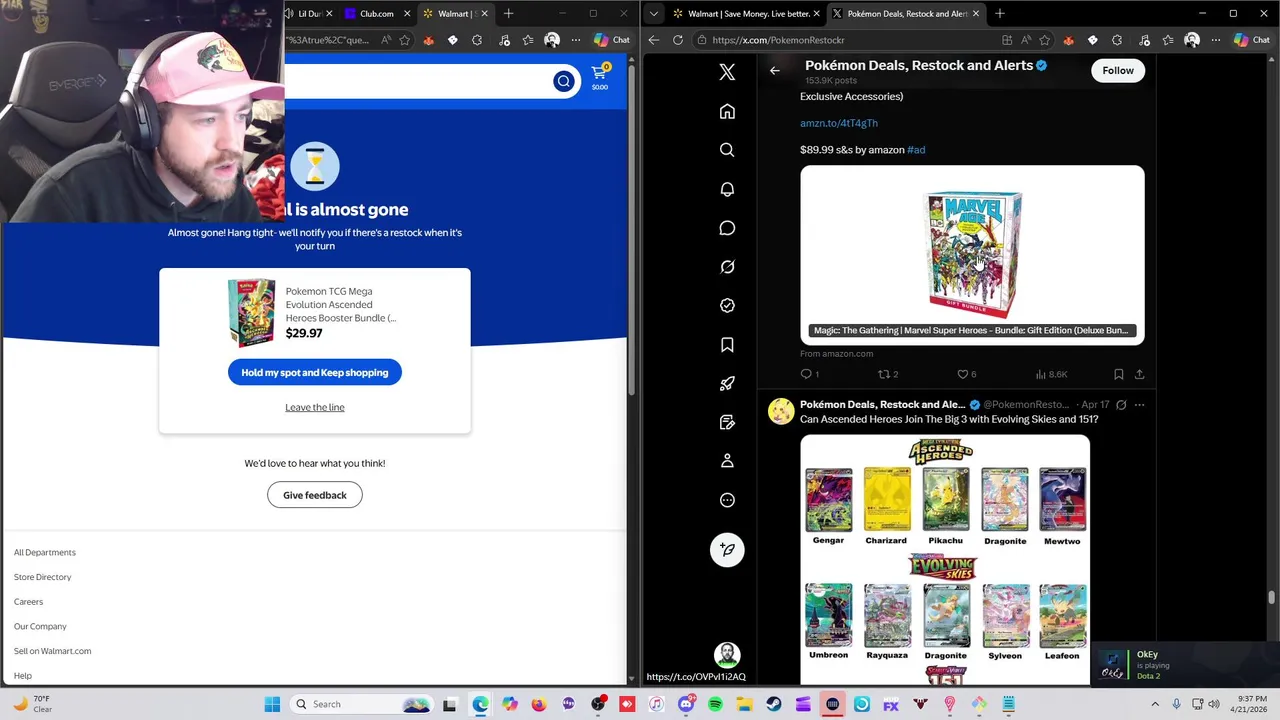The height and width of the screenshot is (720, 1280).
Task: Open Steam from taskbar
Action: [x=774, y=704]
